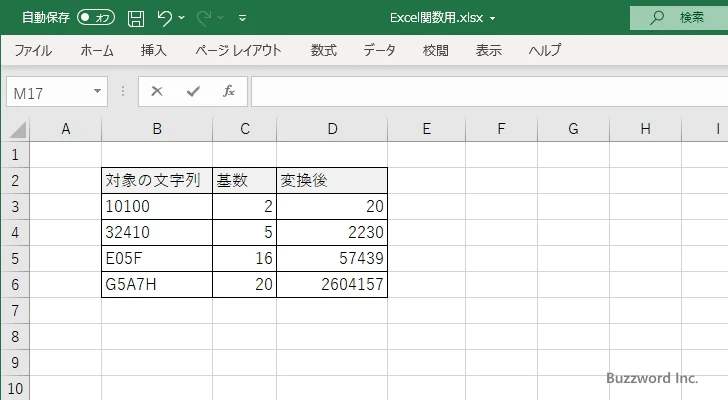Click inside the formula bar

(x=489, y=92)
